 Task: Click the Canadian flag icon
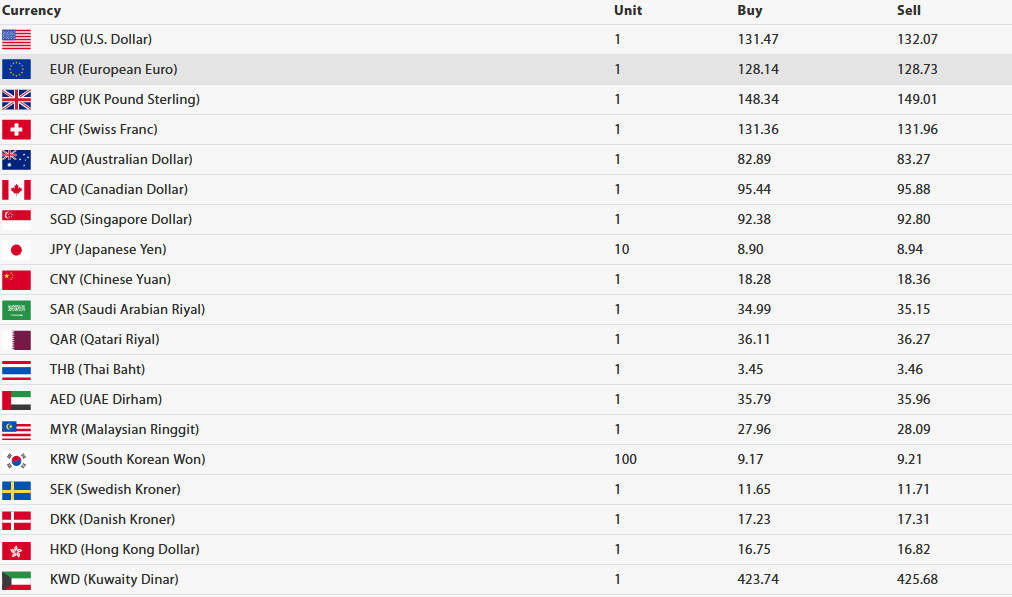point(16,190)
